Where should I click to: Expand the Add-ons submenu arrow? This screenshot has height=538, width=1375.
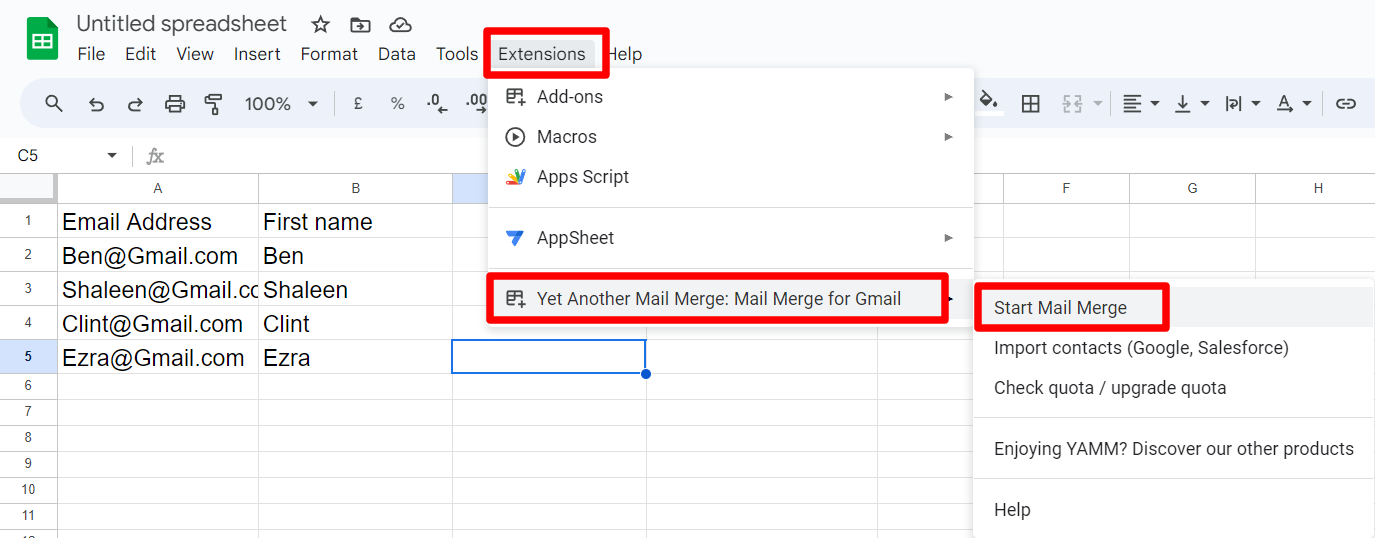click(x=948, y=97)
